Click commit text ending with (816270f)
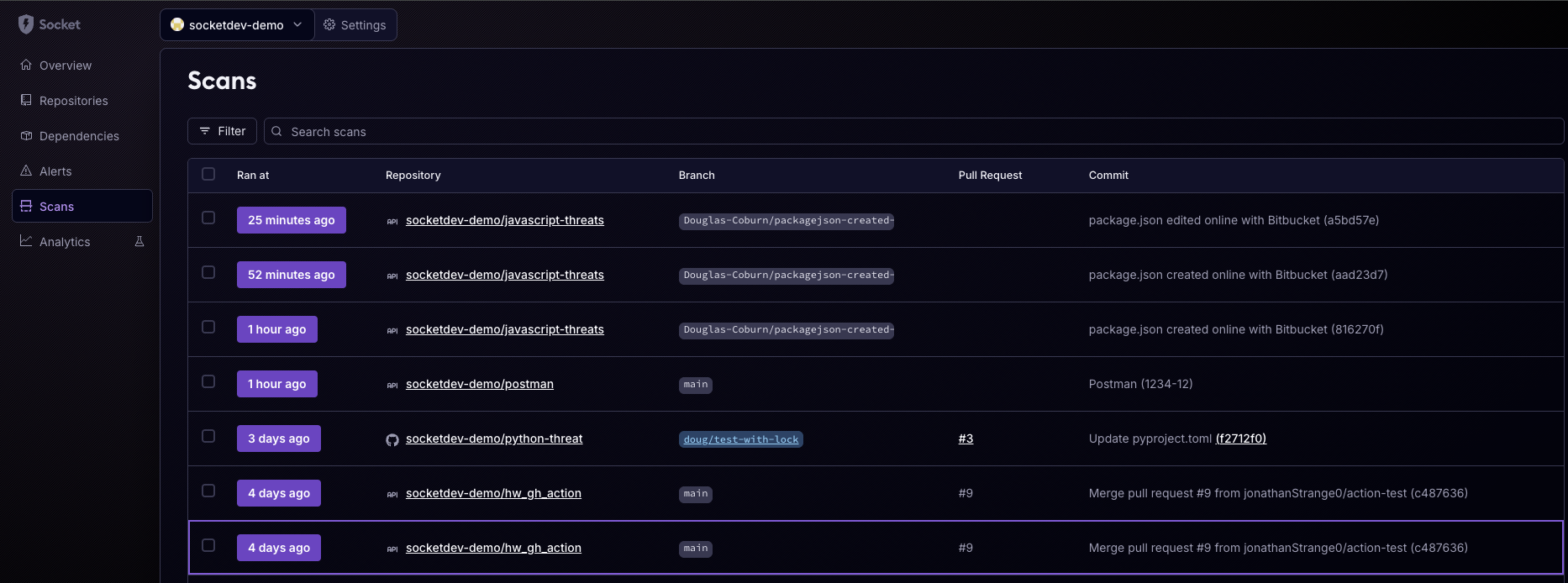 (1236, 329)
